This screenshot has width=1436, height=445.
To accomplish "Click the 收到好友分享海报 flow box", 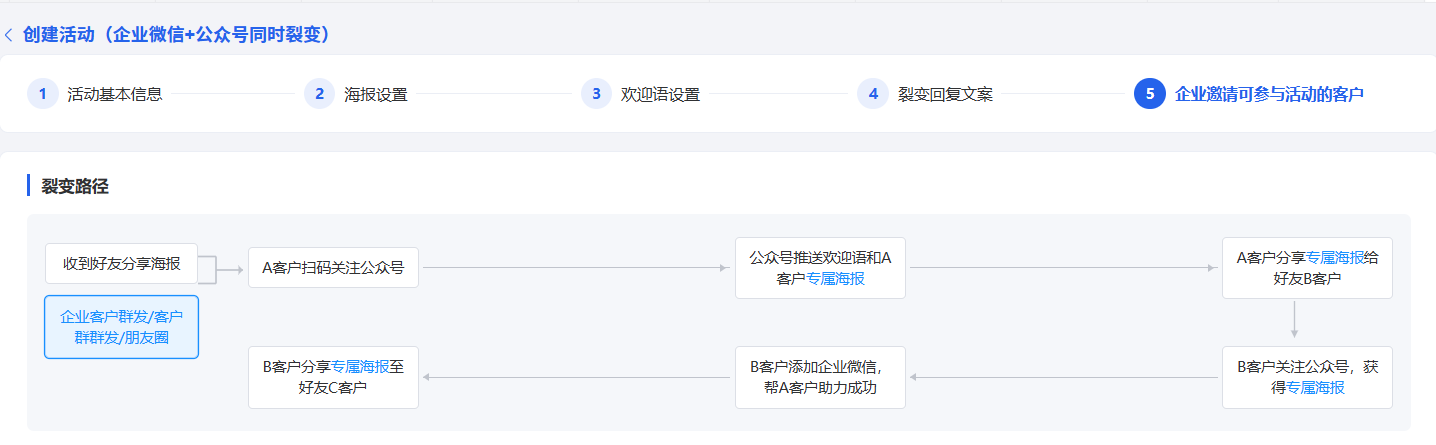I will 122,264.
